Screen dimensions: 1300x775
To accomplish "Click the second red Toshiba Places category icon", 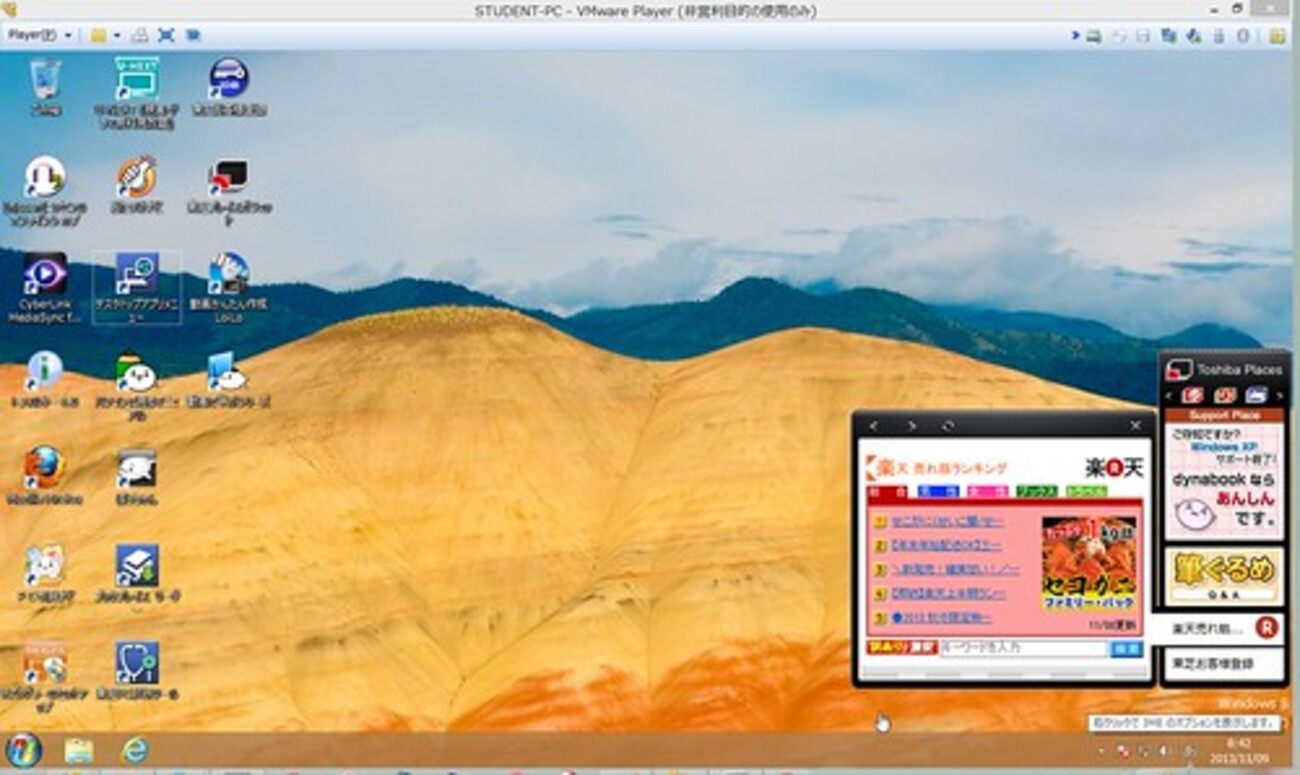I will 1225,396.
